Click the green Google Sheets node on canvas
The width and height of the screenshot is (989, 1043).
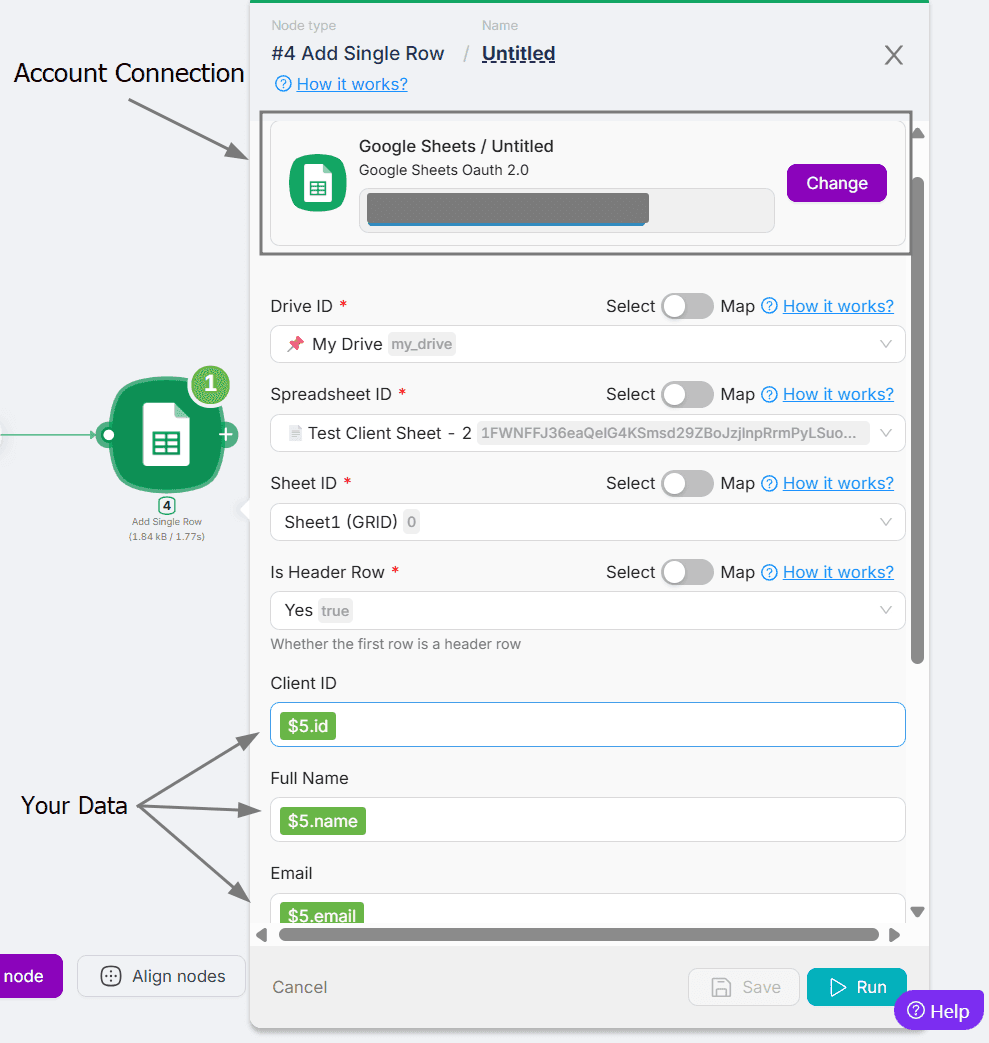pos(166,435)
